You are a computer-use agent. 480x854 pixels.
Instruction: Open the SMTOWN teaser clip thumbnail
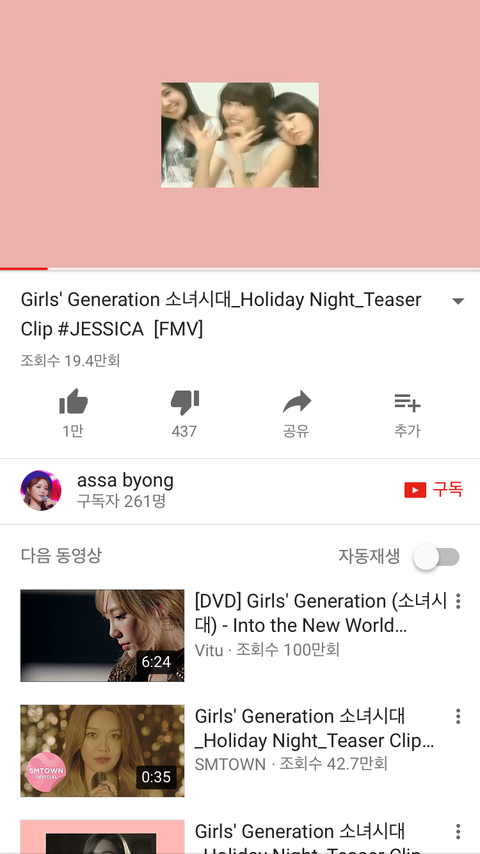[102, 751]
